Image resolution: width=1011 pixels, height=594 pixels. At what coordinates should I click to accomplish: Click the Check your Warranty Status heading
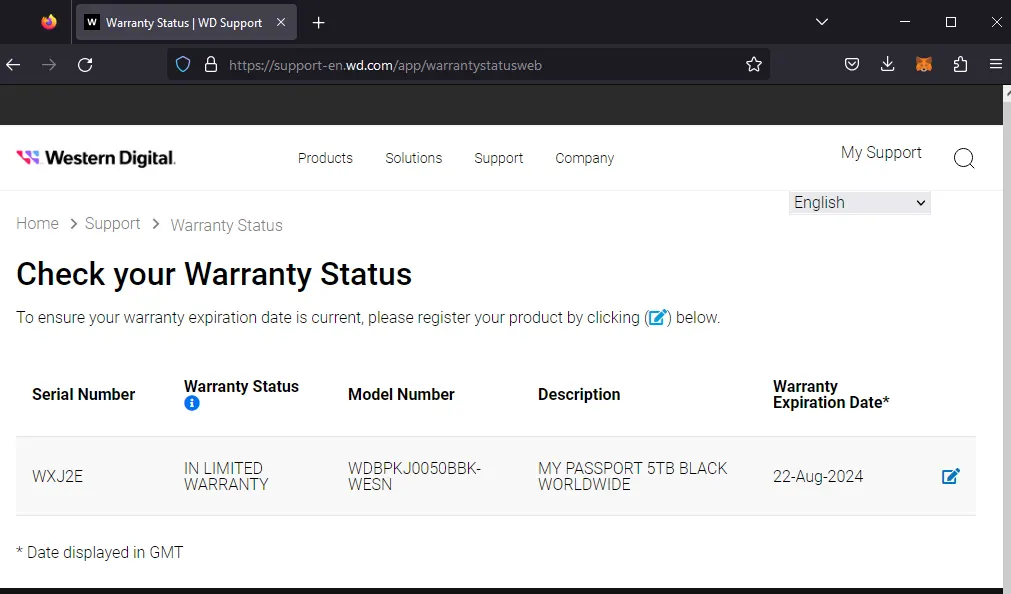(x=214, y=273)
